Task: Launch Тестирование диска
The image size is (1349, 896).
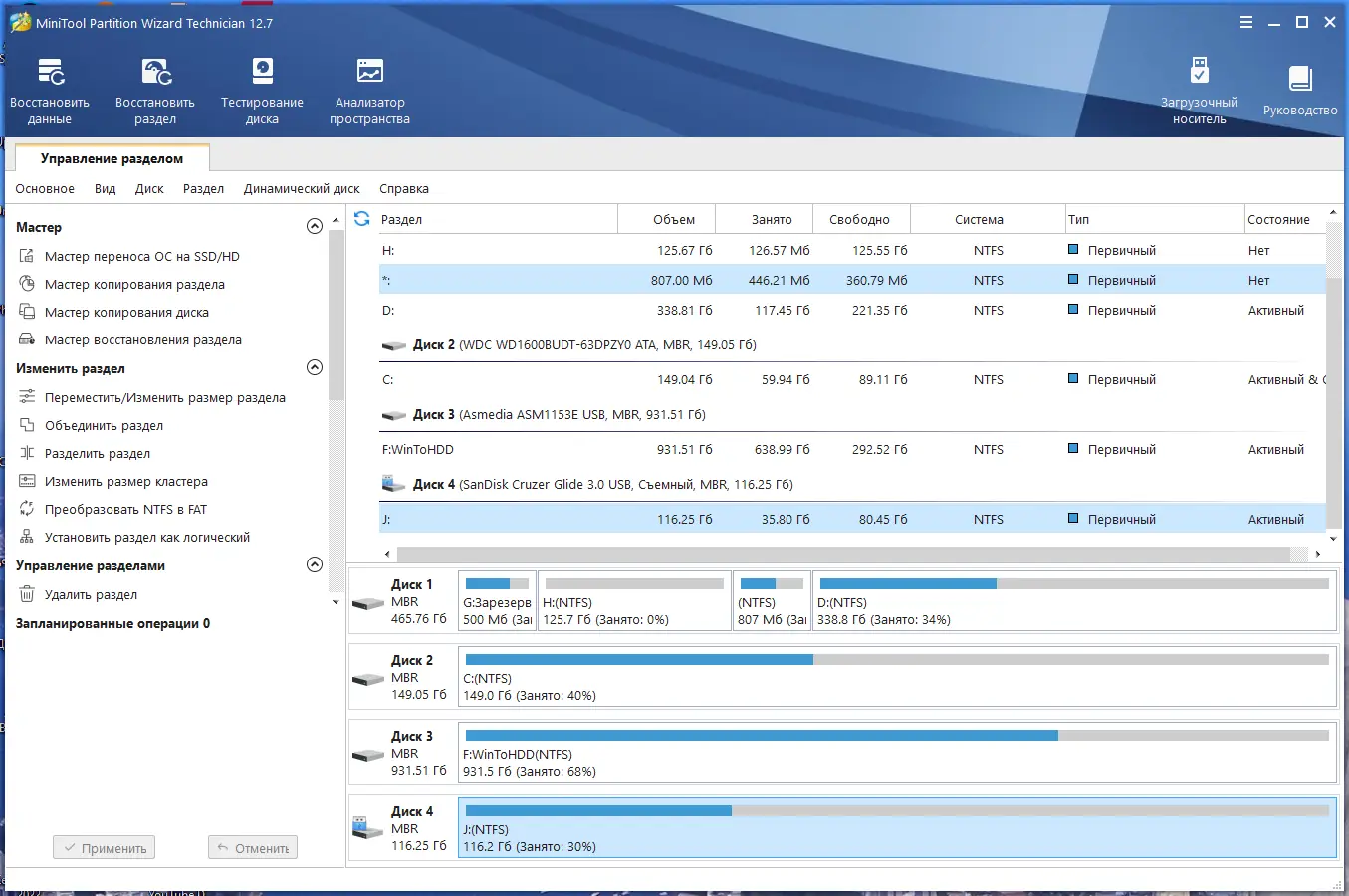Action: tap(261, 90)
